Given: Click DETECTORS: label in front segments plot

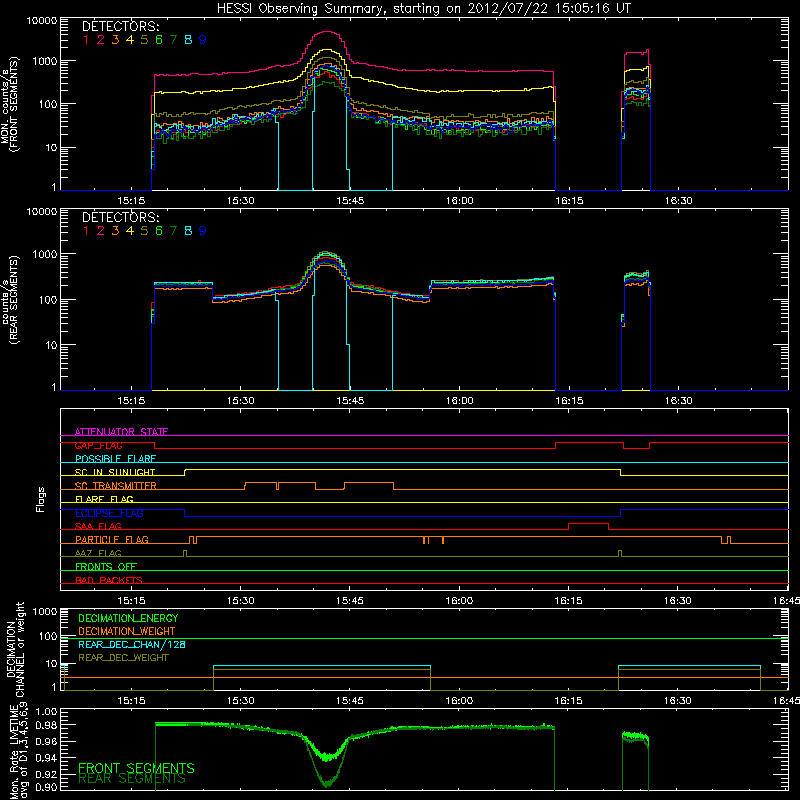Looking at the screenshot, I should tap(120, 26).
